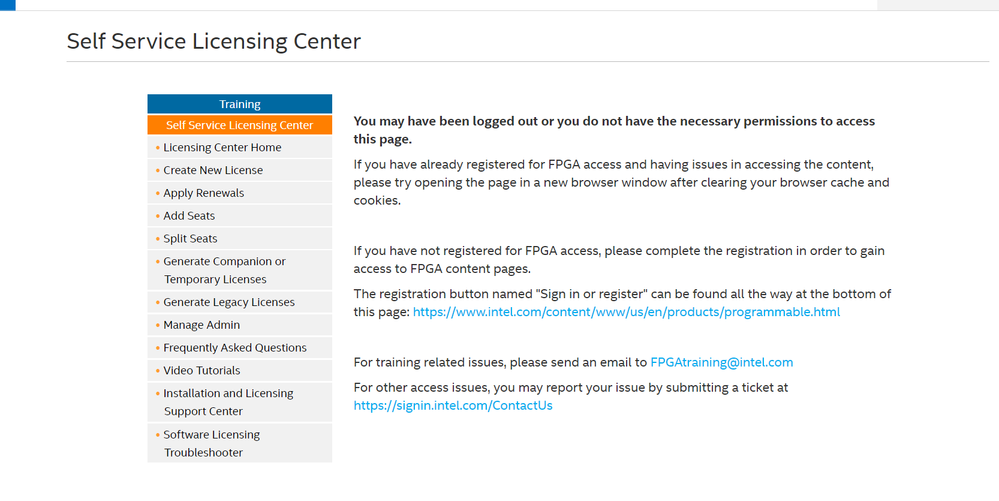Visit Installation and Licensing Support Center
Image resolution: width=999 pixels, height=501 pixels.
228,402
